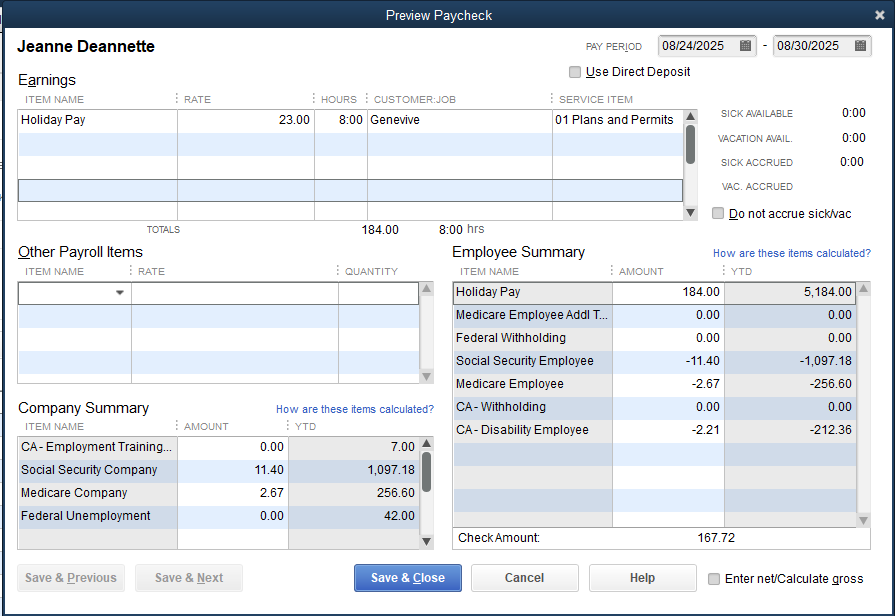Select Holiday Pay row in Employee Summary
The width and height of the screenshot is (895, 616).
click(x=655, y=292)
